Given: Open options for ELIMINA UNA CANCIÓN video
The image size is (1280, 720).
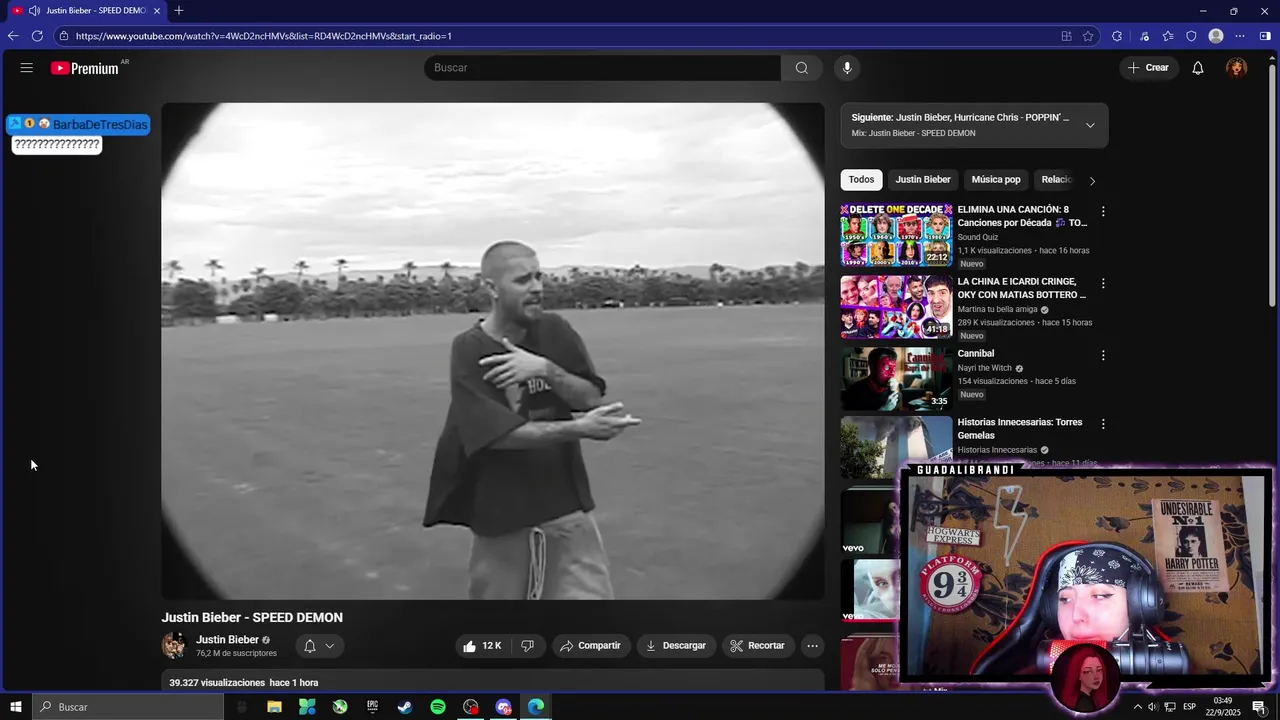Looking at the screenshot, I should point(1103,212).
